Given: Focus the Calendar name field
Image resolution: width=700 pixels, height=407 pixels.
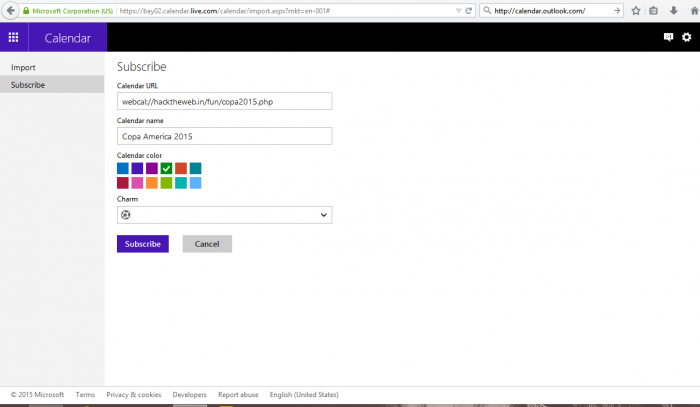Looking at the screenshot, I should click(224, 136).
